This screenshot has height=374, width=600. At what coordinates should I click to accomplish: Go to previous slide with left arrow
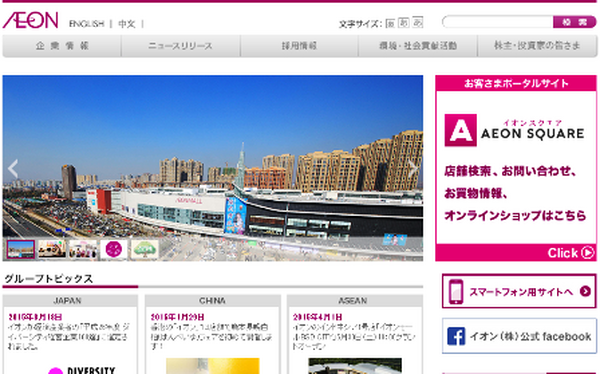tap(13, 168)
